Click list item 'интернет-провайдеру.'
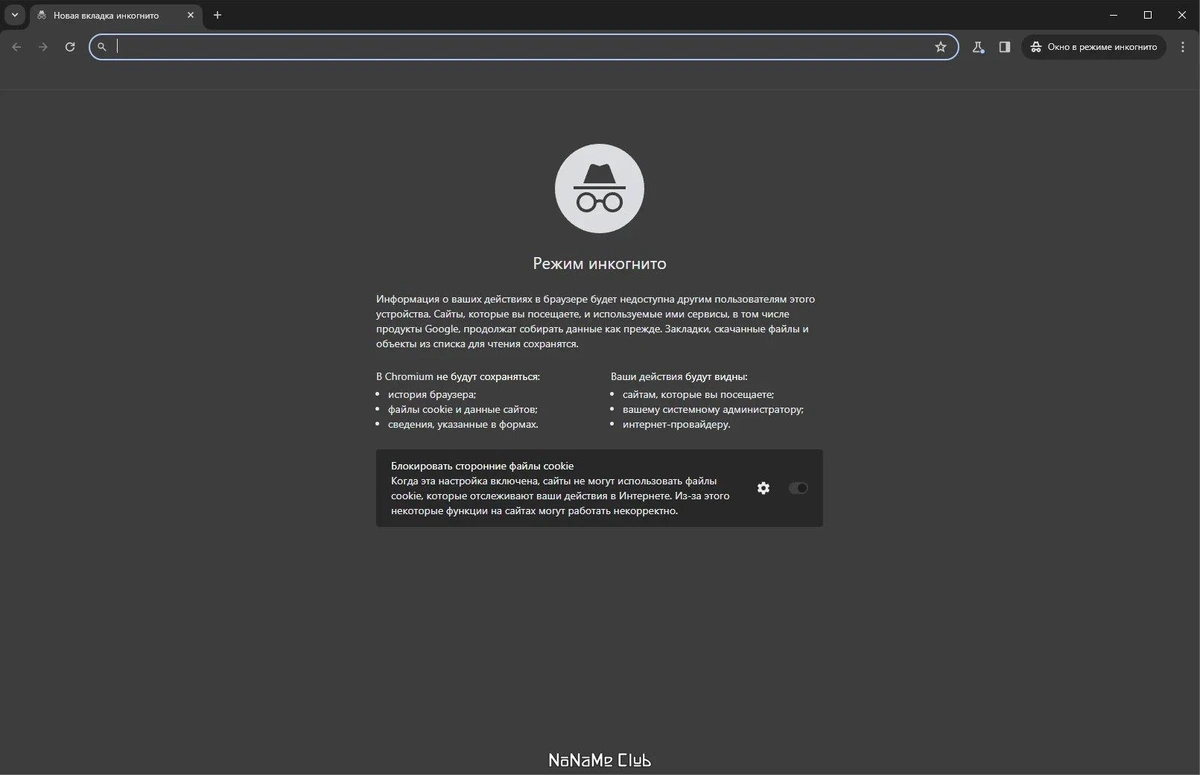This screenshot has height=775, width=1200. (x=676, y=424)
